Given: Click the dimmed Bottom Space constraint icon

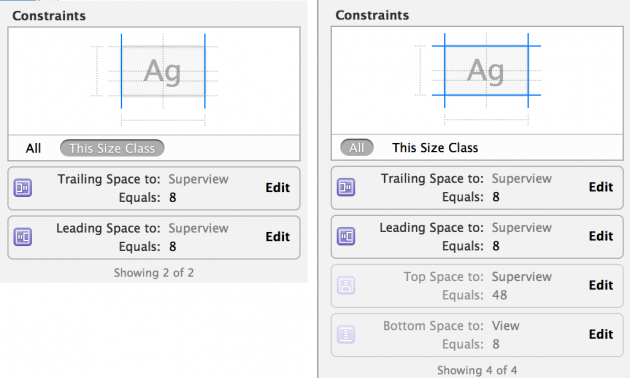Looking at the screenshot, I should [346, 334].
